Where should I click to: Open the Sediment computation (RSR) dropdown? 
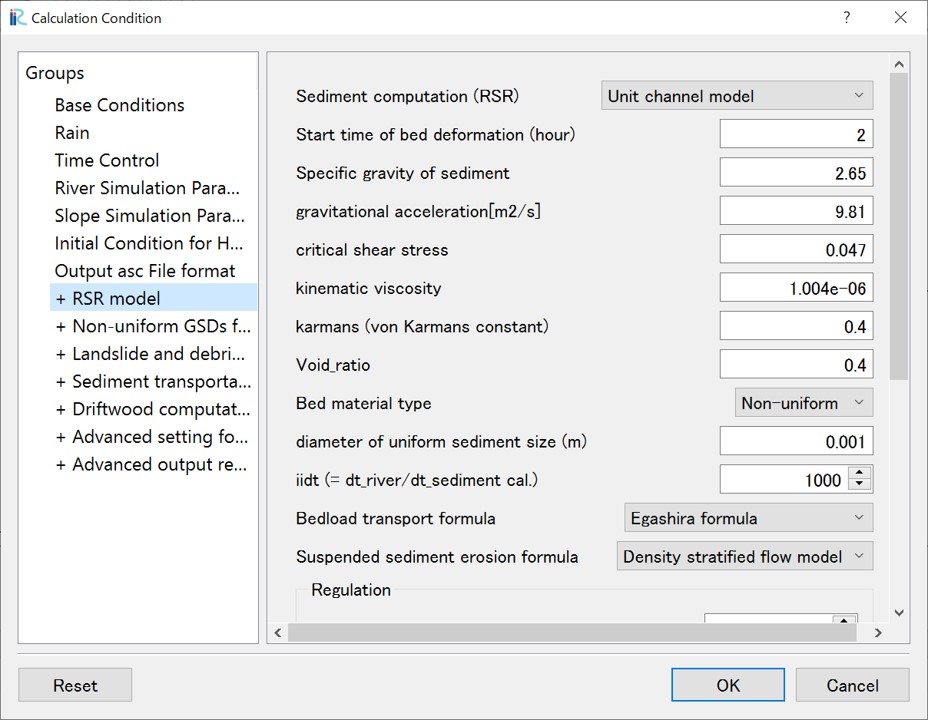737,96
